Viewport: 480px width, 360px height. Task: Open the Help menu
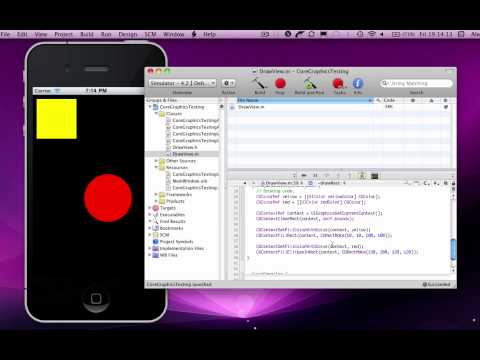(209, 34)
